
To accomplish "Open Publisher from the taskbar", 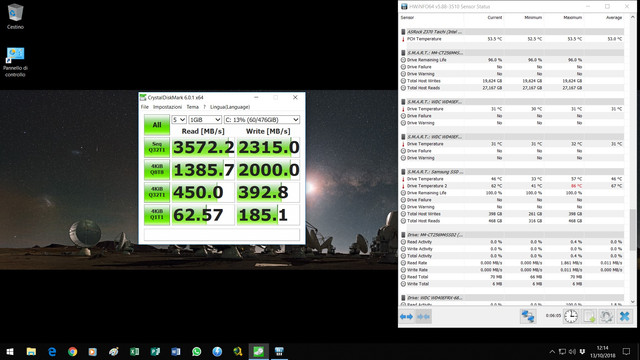I will coord(155,351).
